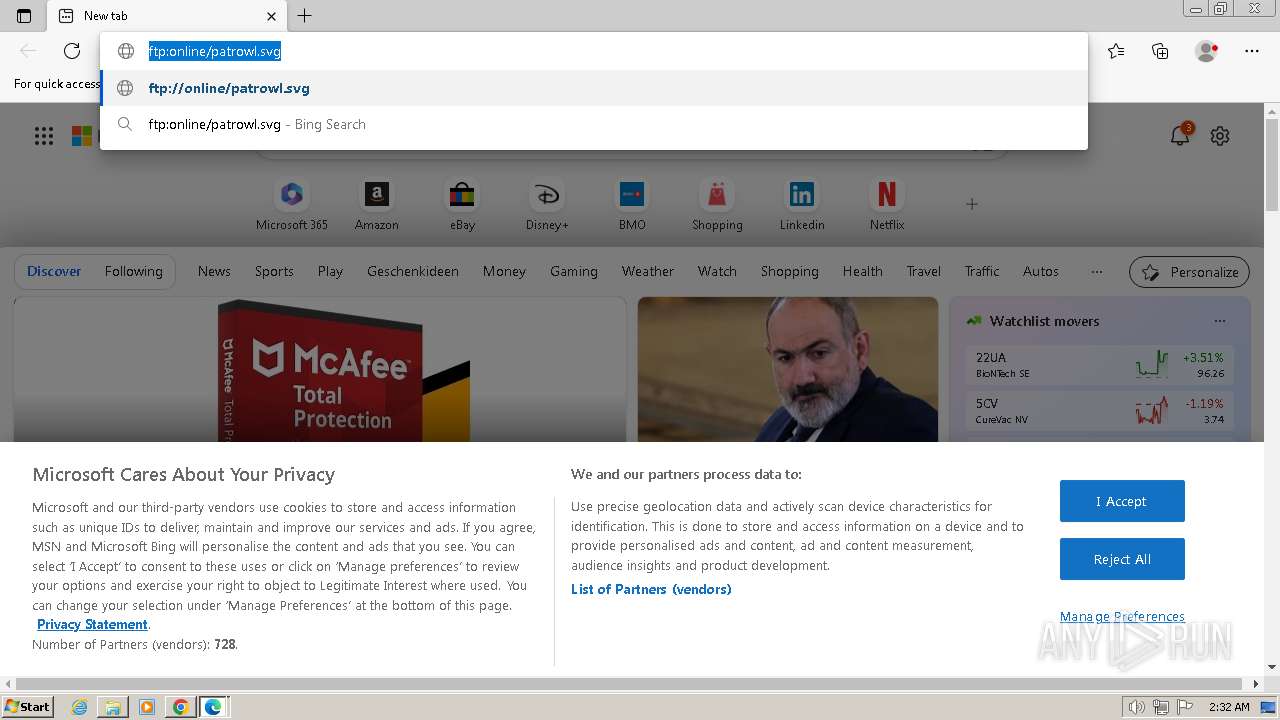Open a new tab with plus button
The width and height of the screenshot is (1280, 720).
pyautogui.click(x=305, y=15)
